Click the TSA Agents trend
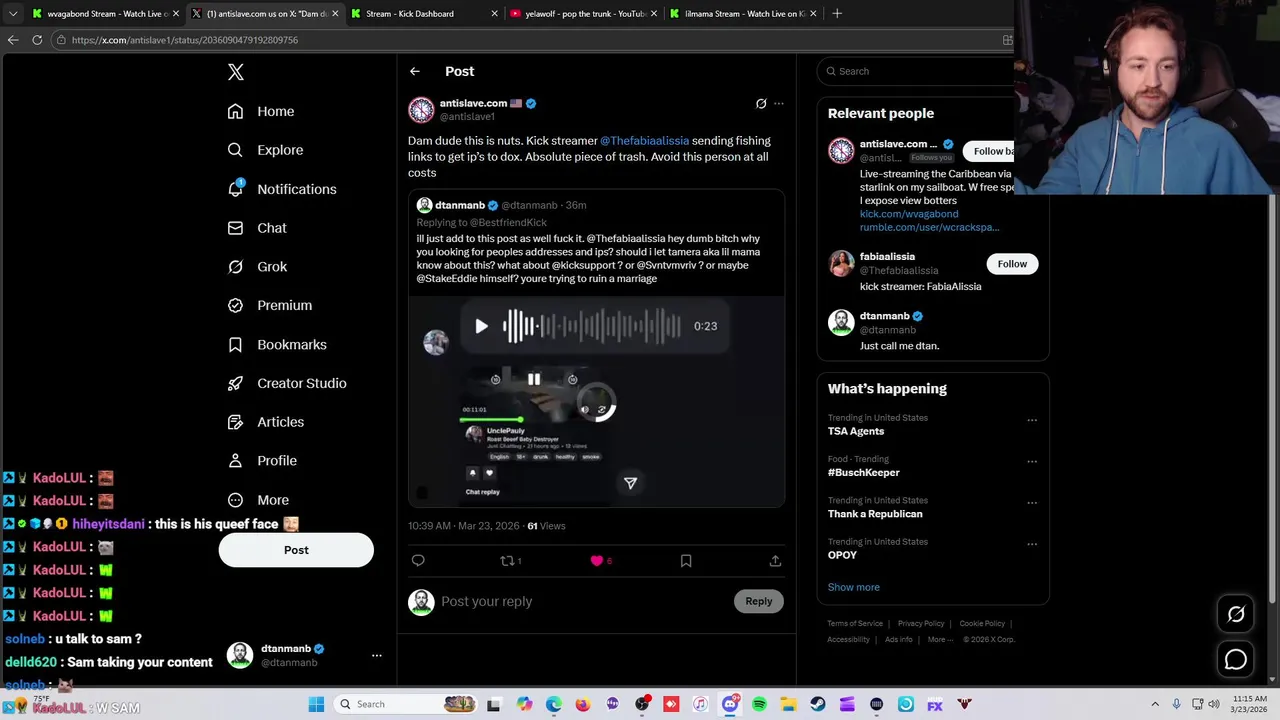 coord(856,431)
